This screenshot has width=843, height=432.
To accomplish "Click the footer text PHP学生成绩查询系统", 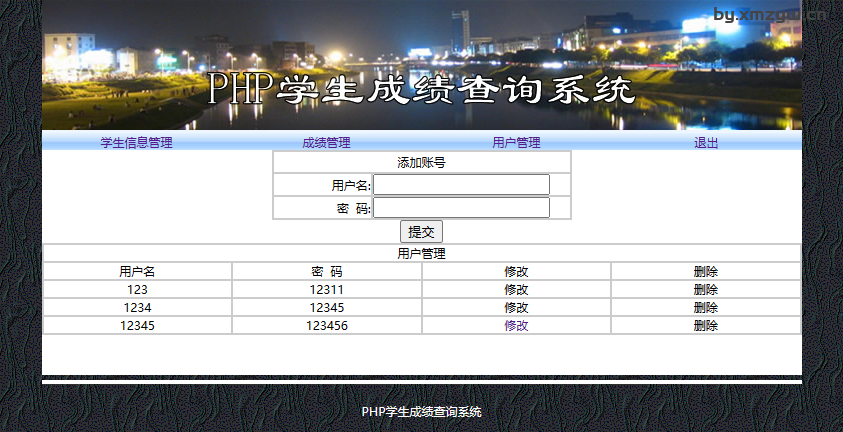I will (422, 412).
